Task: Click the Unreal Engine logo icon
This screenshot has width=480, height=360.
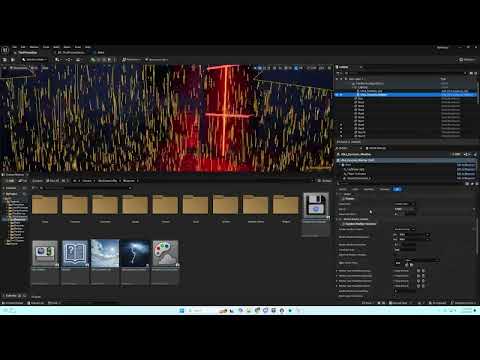Action: (5, 50)
